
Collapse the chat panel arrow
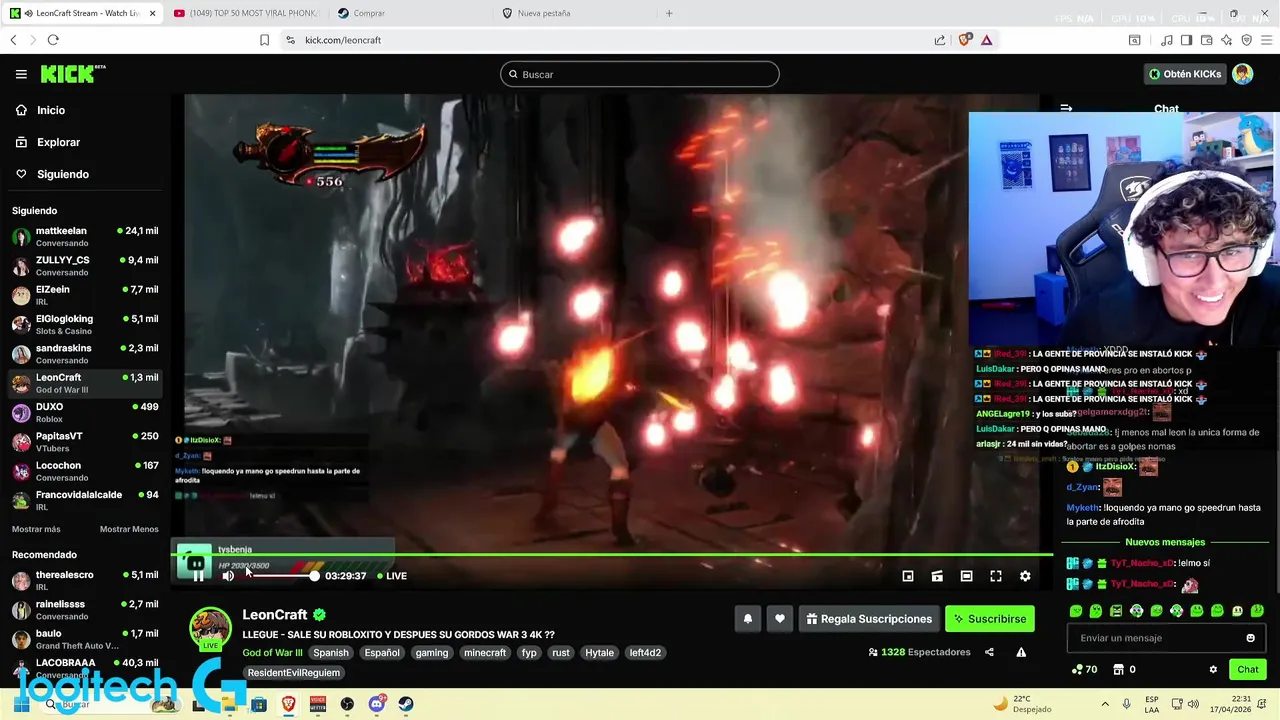tap(1066, 108)
